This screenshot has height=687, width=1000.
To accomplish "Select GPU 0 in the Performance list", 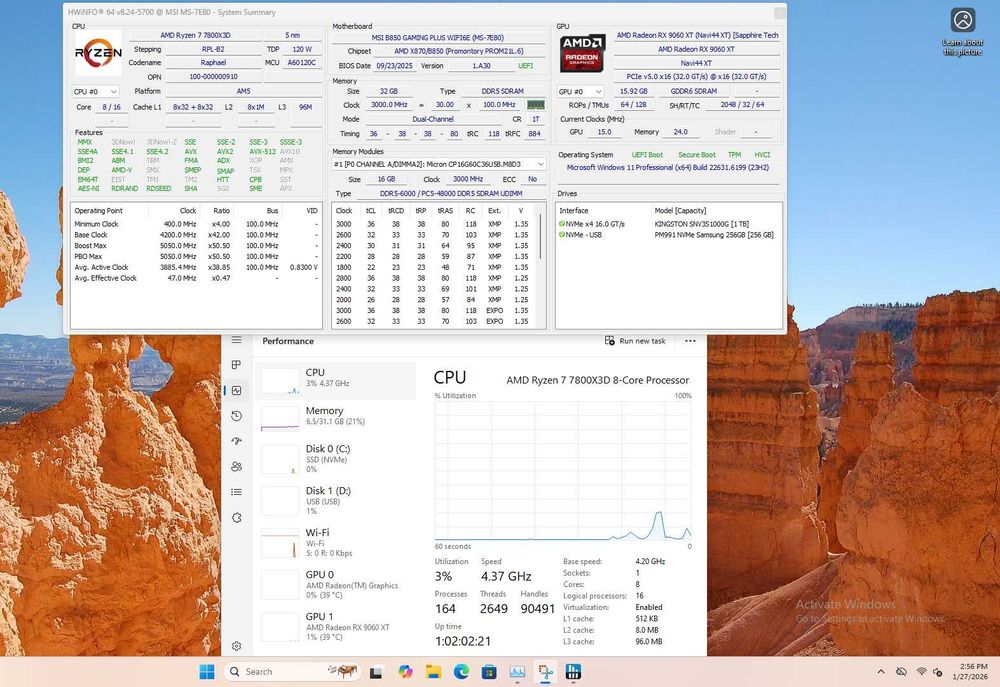I will 335,584.
